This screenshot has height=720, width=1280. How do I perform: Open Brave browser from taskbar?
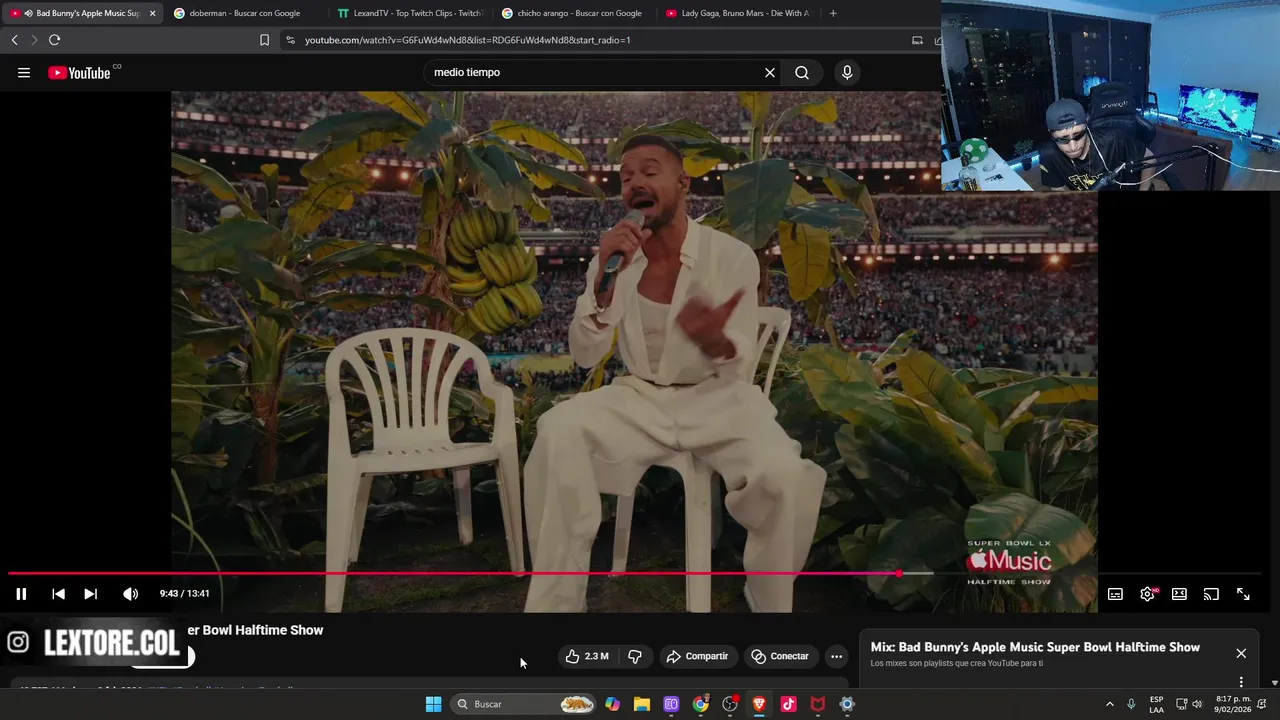click(x=759, y=704)
